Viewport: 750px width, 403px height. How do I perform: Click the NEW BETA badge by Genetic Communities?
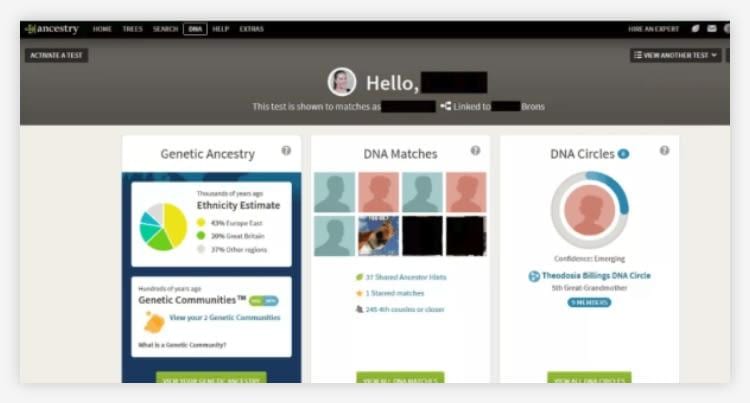click(x=264, y=301)
